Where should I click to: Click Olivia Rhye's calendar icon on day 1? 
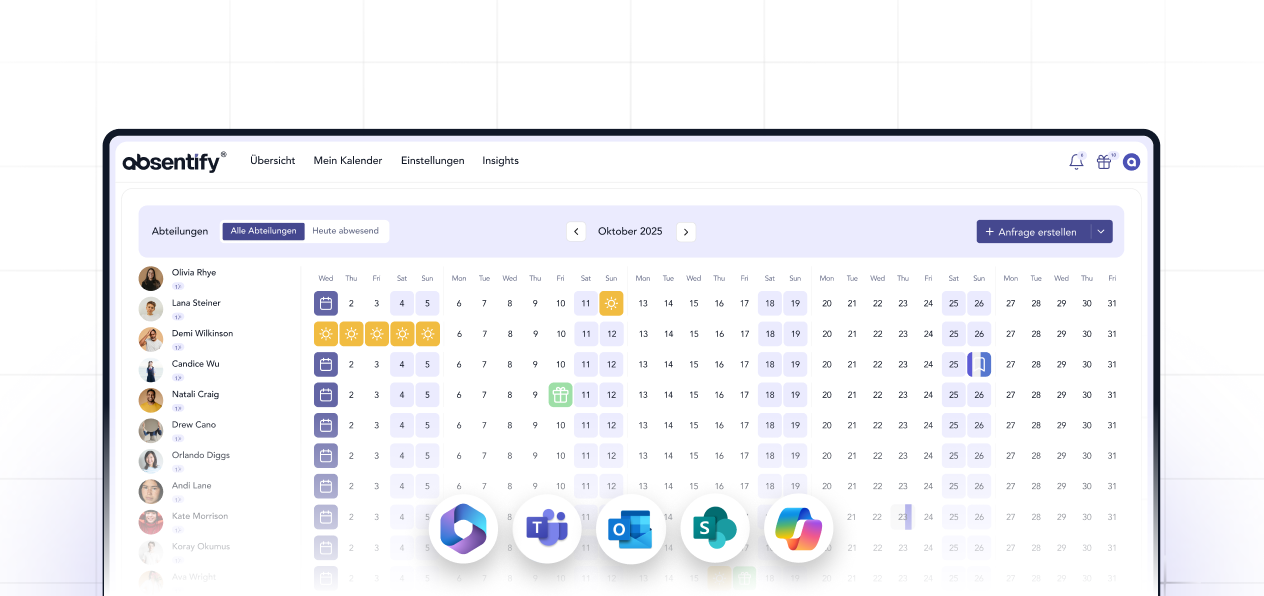326,303
